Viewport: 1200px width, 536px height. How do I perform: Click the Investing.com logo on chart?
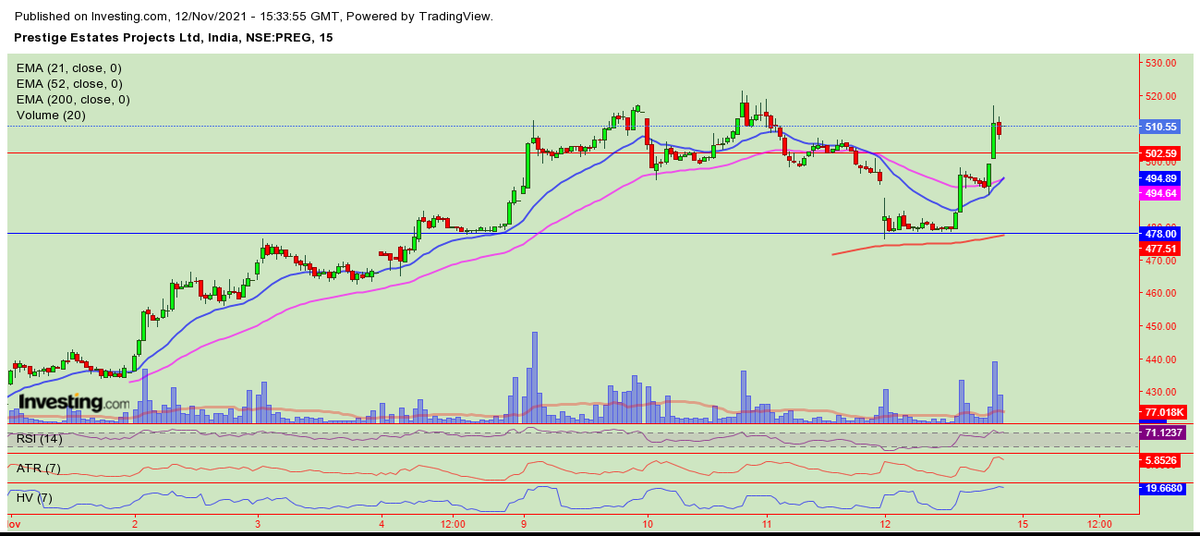[74, 402]
